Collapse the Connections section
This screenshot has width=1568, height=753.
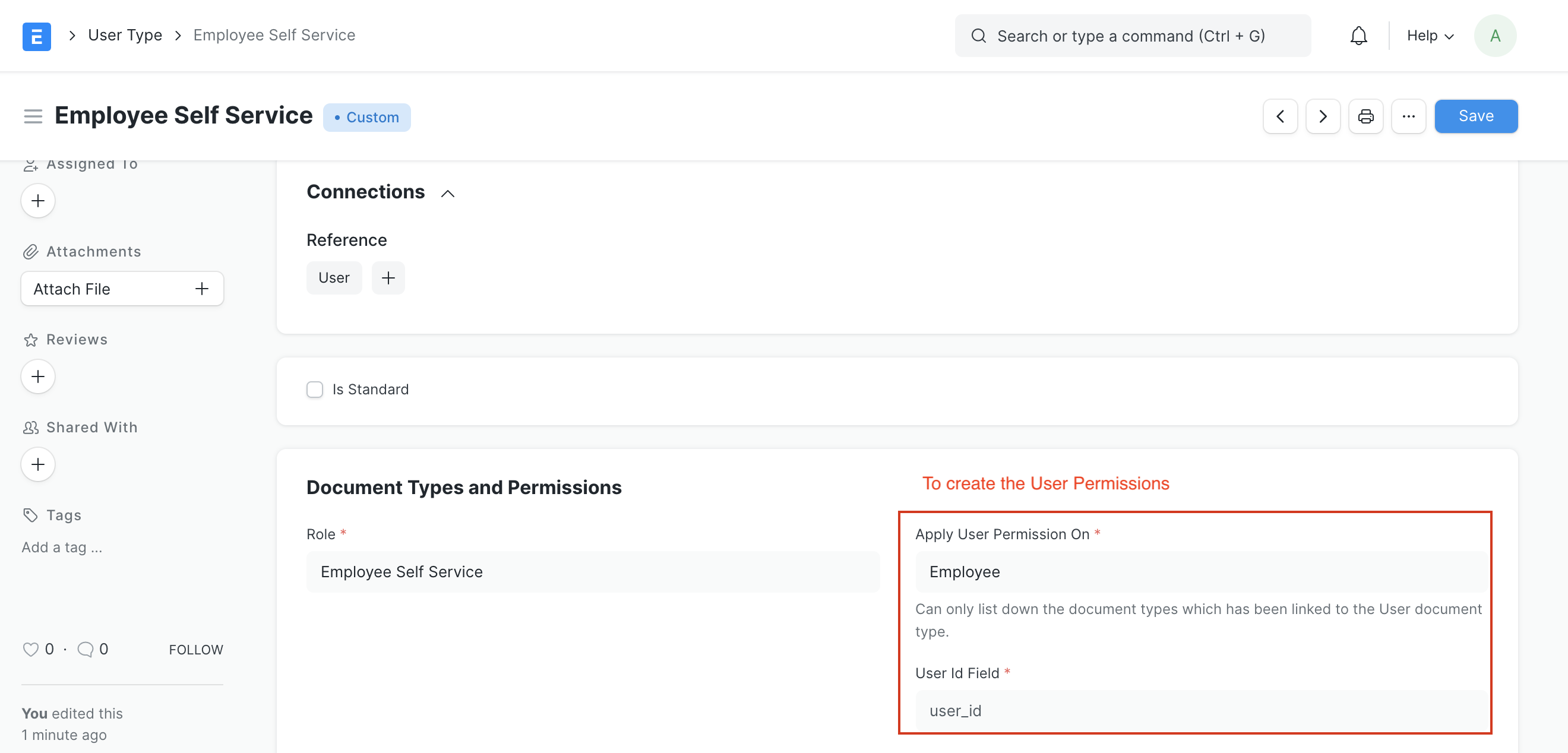447,194
